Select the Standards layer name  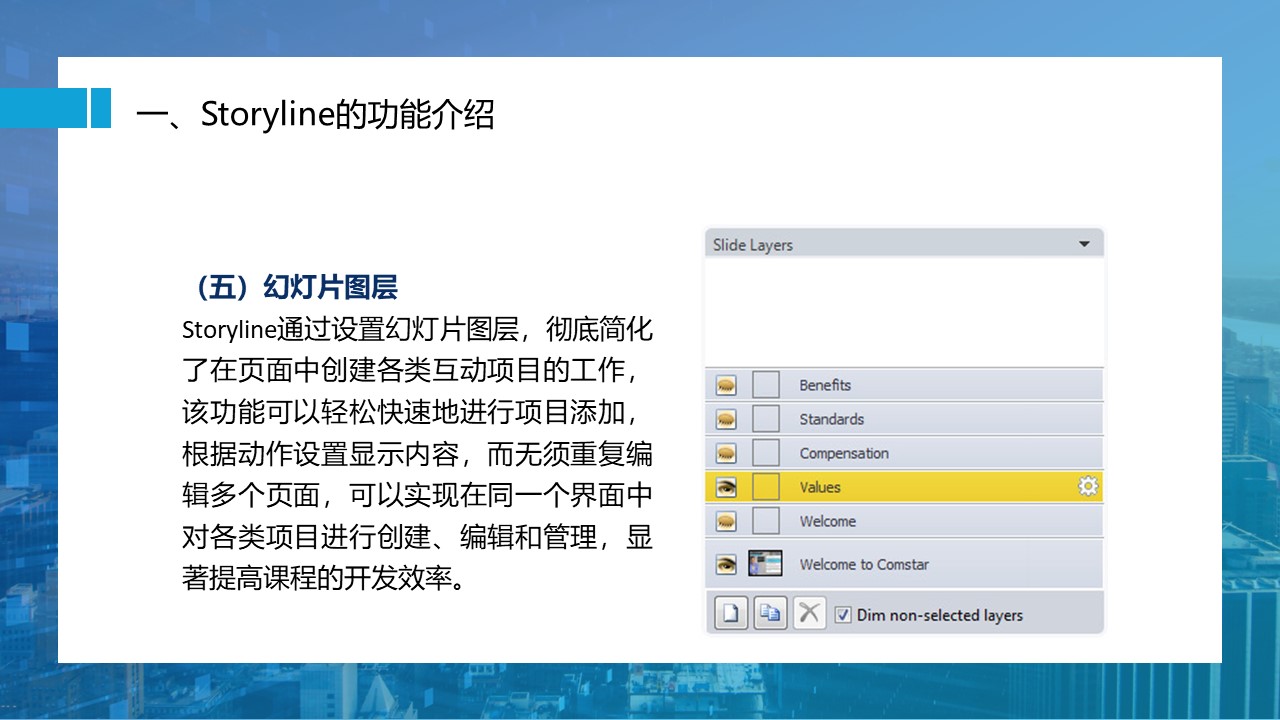pos(831,419)
